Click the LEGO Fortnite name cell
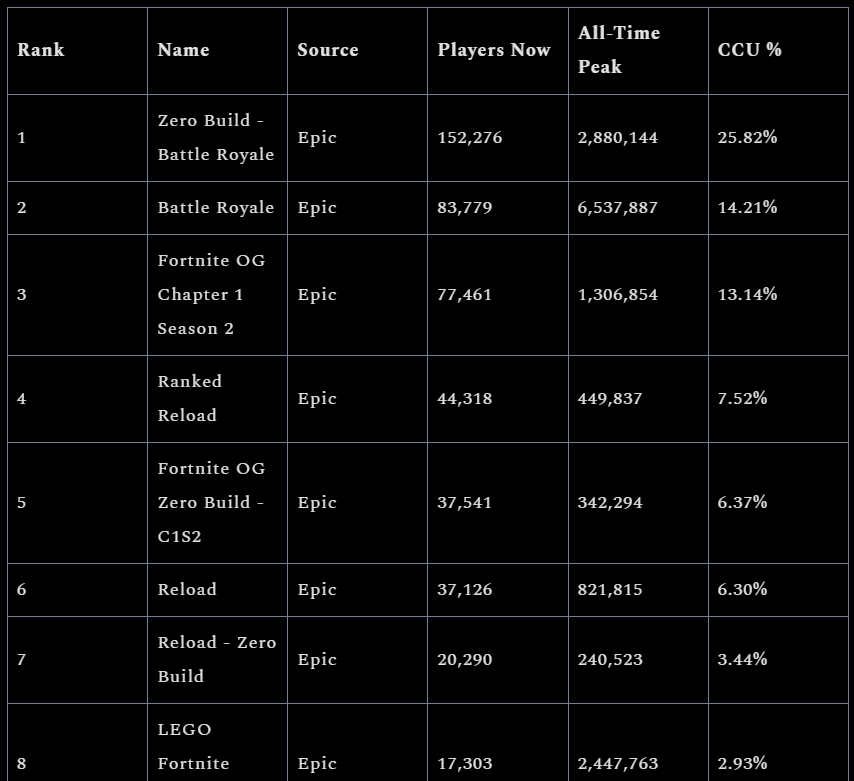854x781 pixels. (193, 747)
